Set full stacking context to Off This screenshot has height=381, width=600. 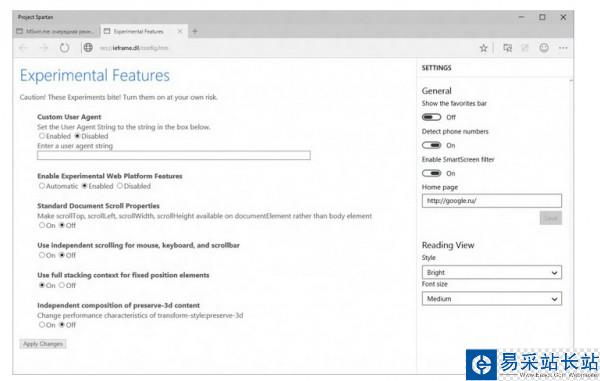(x=62, y=285)
